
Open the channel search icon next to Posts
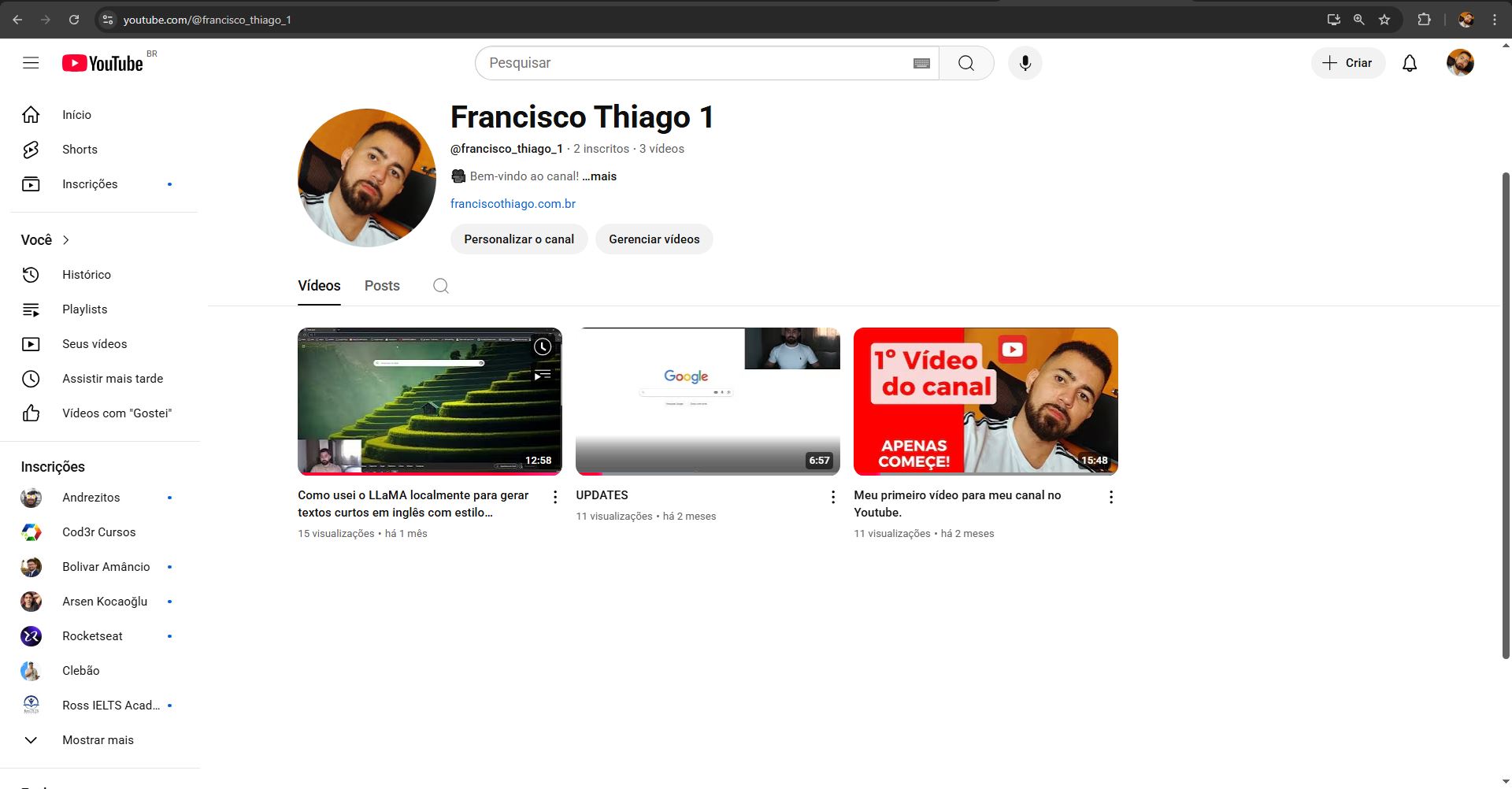[440, 286]
